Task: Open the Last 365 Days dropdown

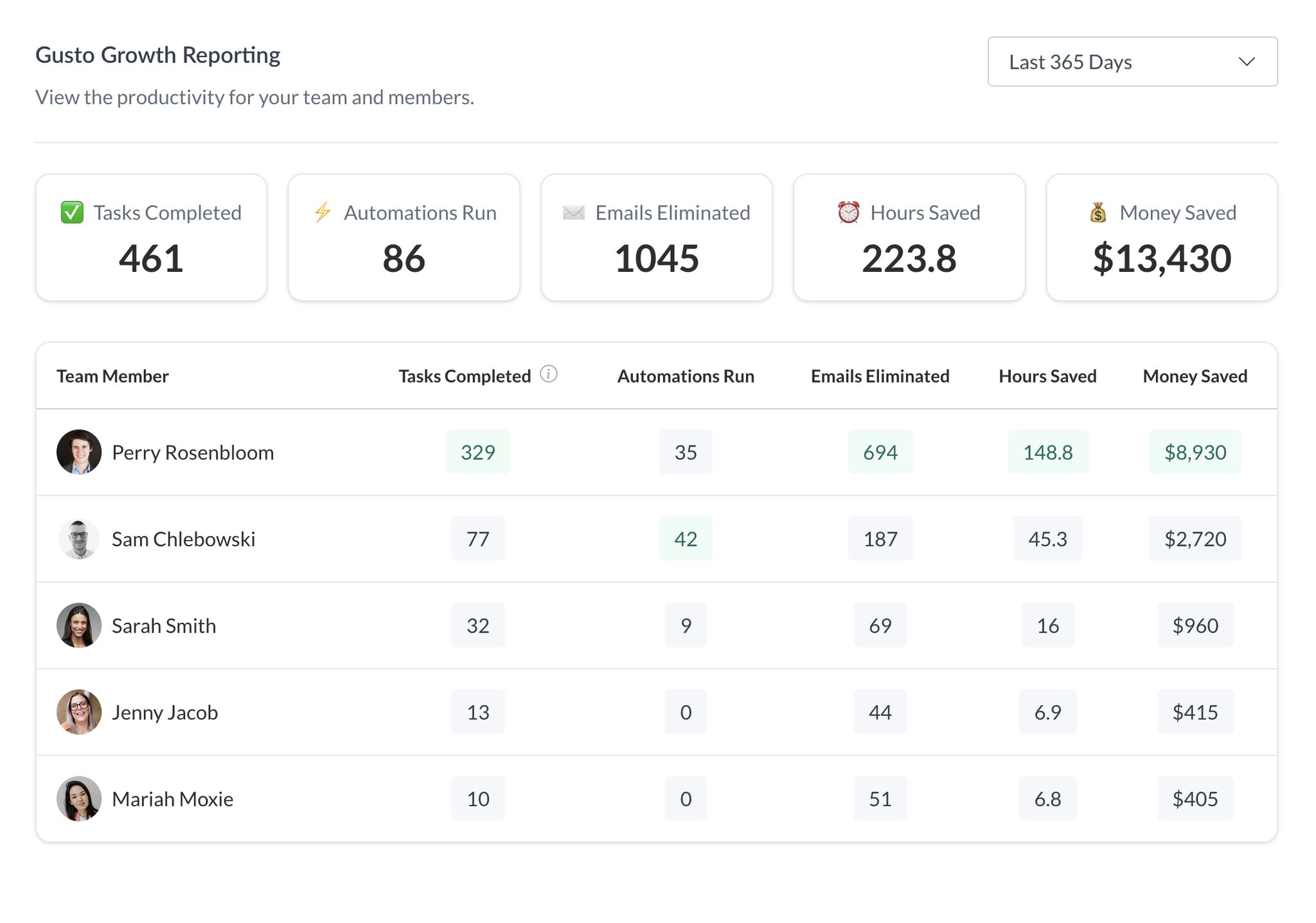Action: pos(1132,62)
